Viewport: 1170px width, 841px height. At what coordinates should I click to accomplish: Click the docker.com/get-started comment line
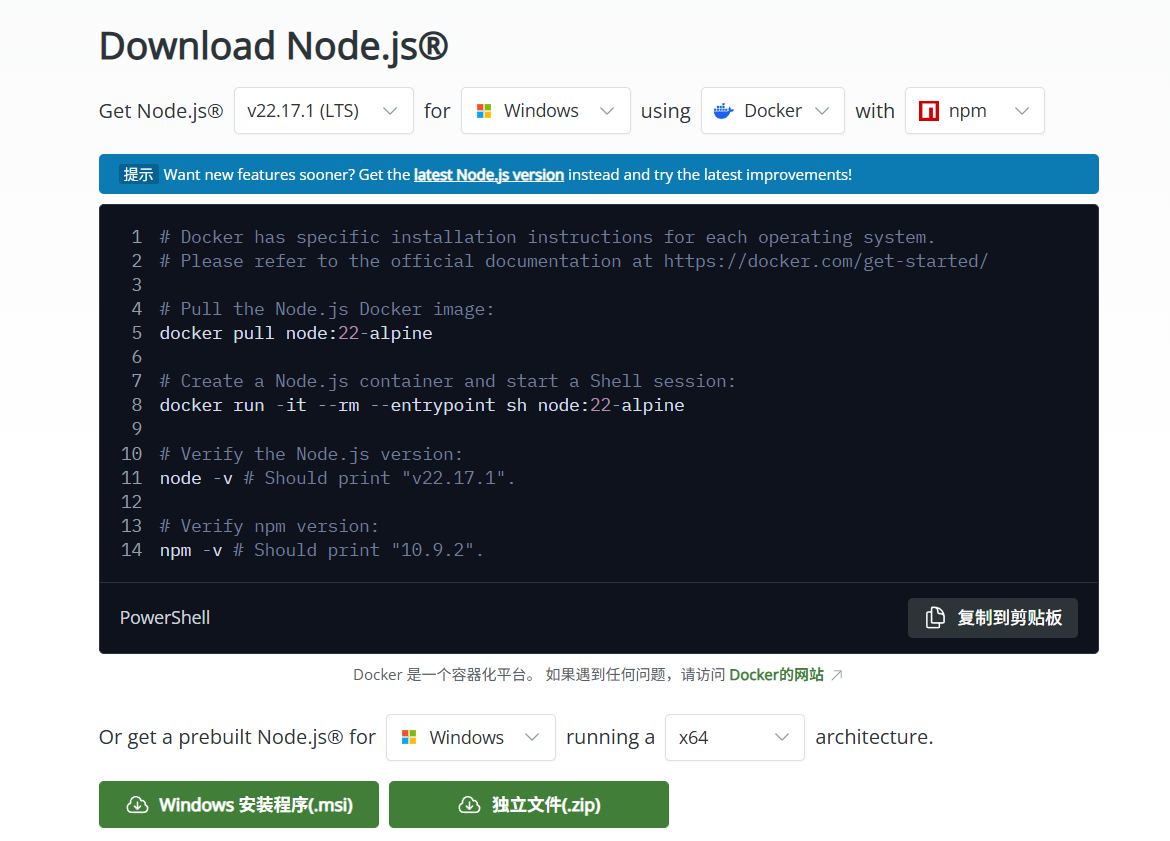(574, 261)
